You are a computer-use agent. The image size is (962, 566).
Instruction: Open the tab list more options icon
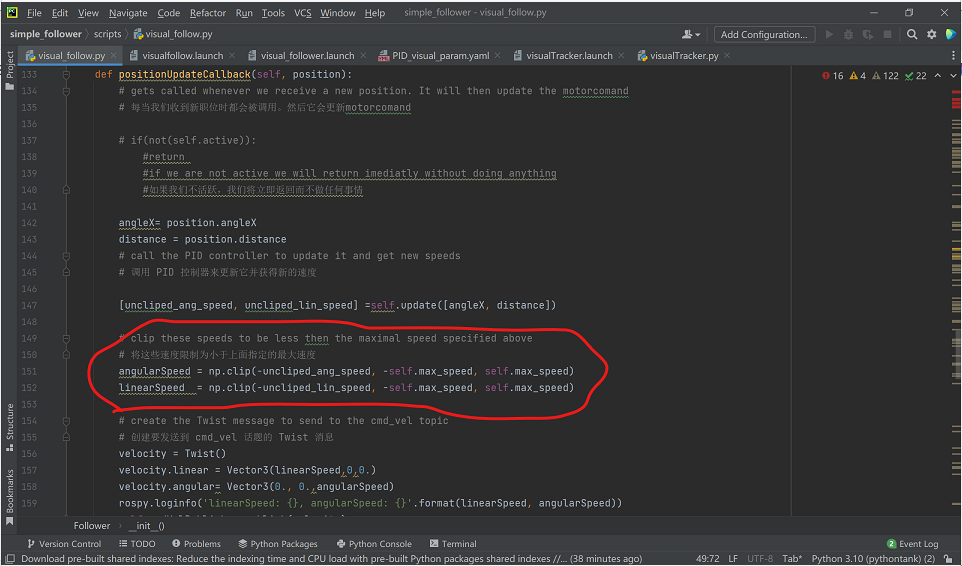pos(953,55)
